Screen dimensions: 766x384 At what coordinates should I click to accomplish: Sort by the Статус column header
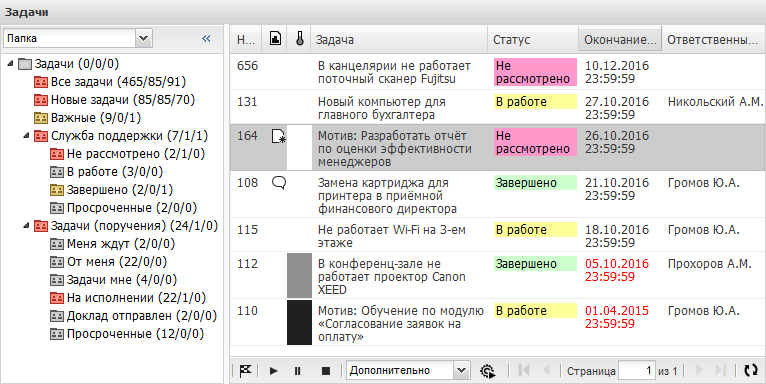533,40
